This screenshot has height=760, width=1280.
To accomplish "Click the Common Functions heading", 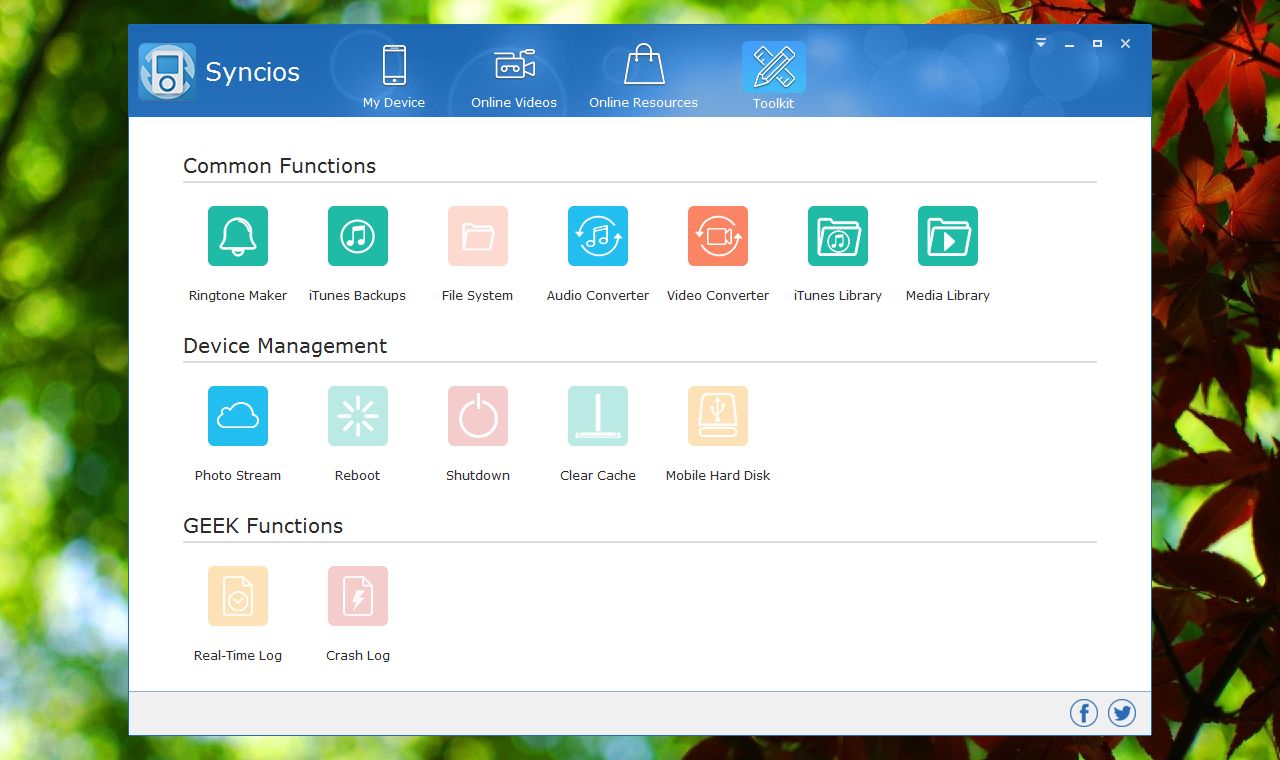I will pyautogui.click(x=280, y=166).
